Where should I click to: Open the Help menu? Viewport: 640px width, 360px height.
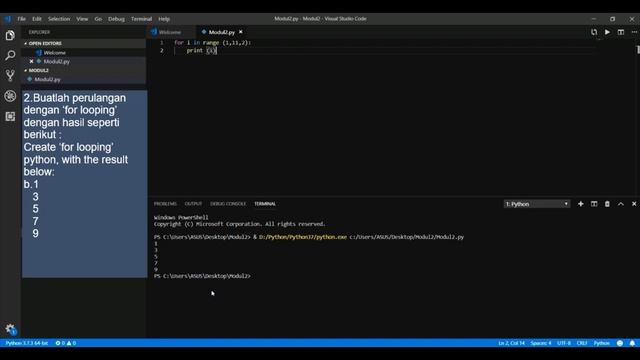(x=164, y=19)
